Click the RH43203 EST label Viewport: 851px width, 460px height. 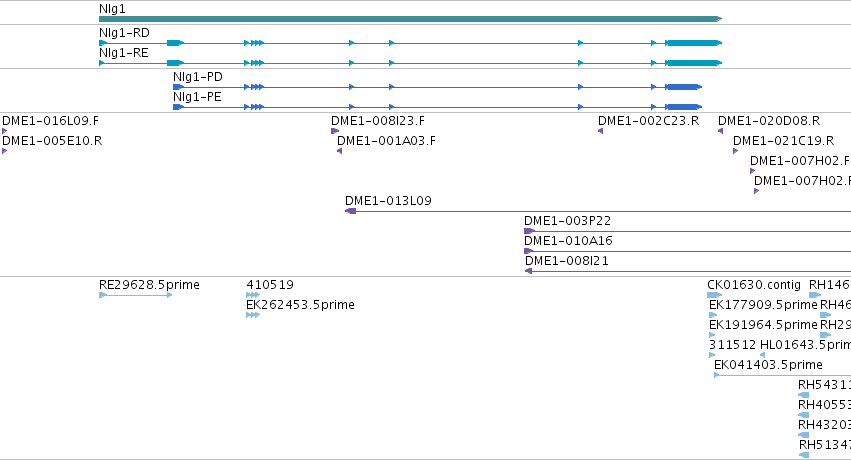pos(824,425)
